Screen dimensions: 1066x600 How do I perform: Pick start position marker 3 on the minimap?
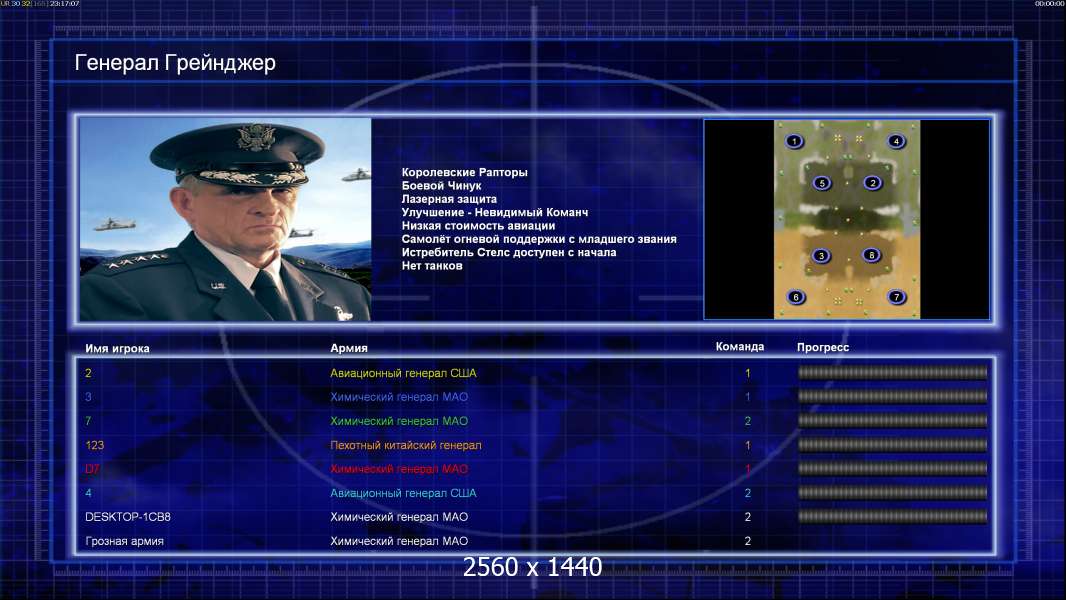821,255
